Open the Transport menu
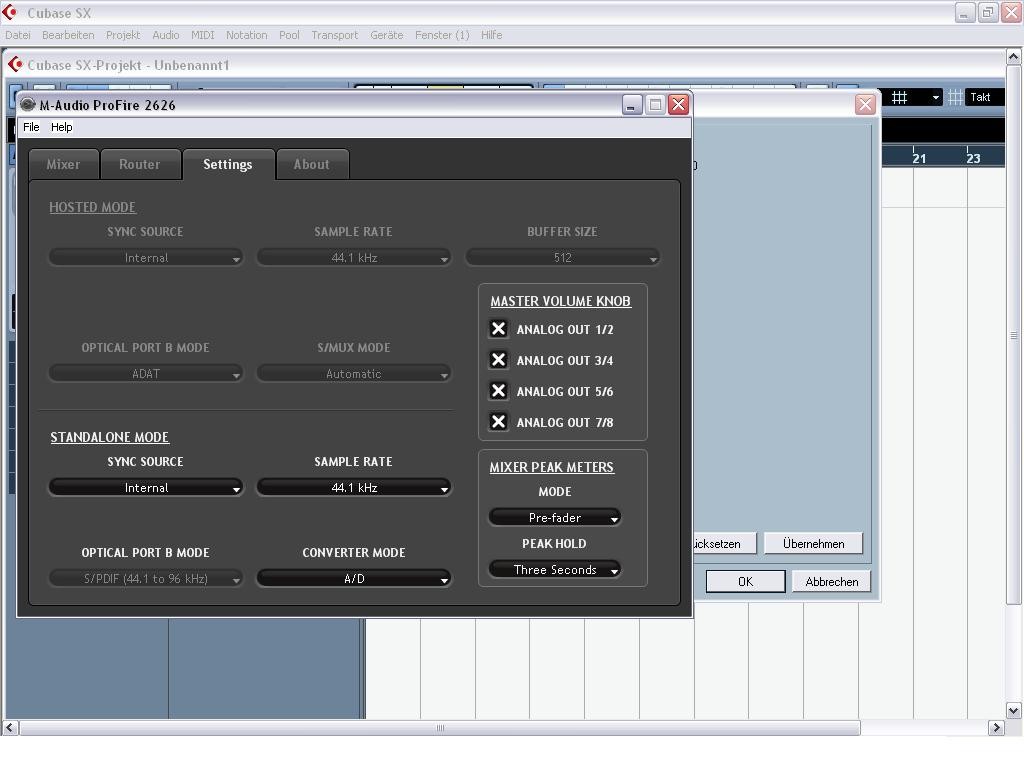 [x=334, y=35]
